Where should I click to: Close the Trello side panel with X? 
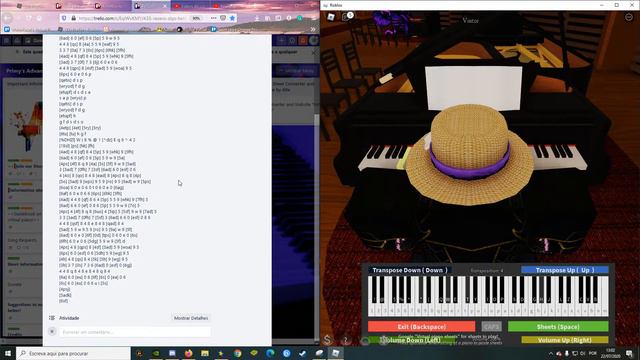coord(314,52)
